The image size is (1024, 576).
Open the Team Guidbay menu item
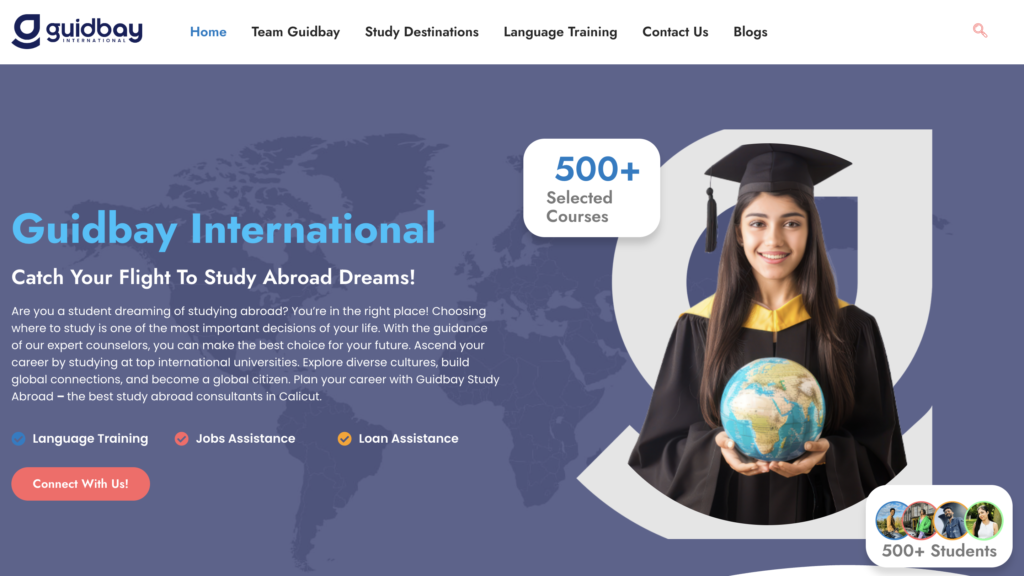pos(295,32)
